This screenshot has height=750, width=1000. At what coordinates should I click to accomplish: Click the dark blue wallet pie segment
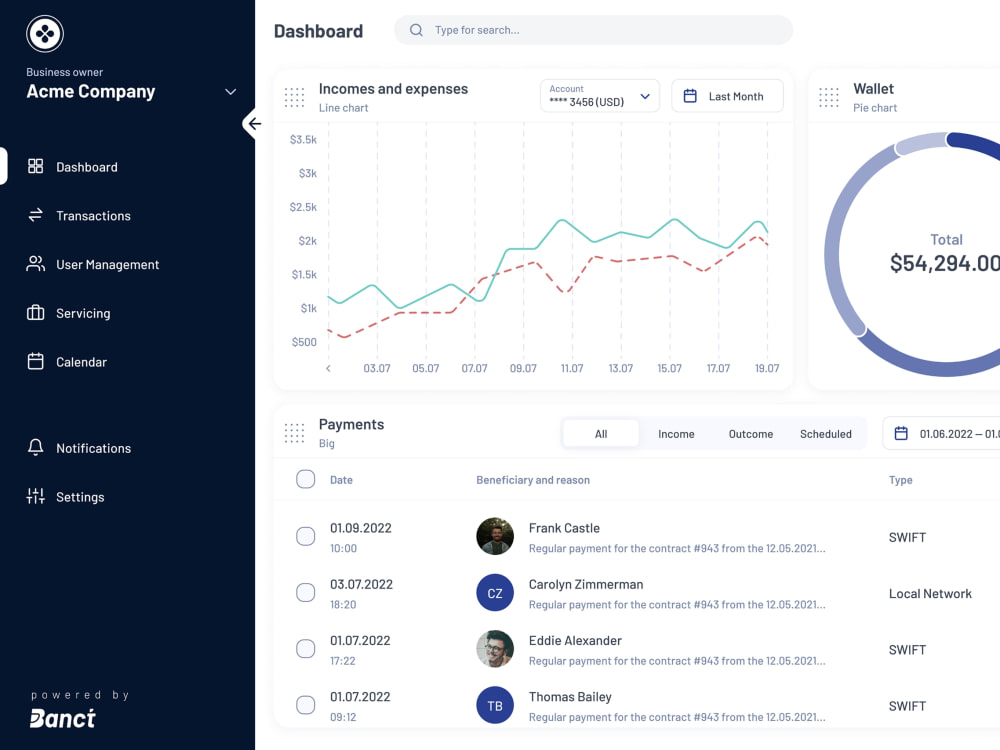(x=976, y=144)
